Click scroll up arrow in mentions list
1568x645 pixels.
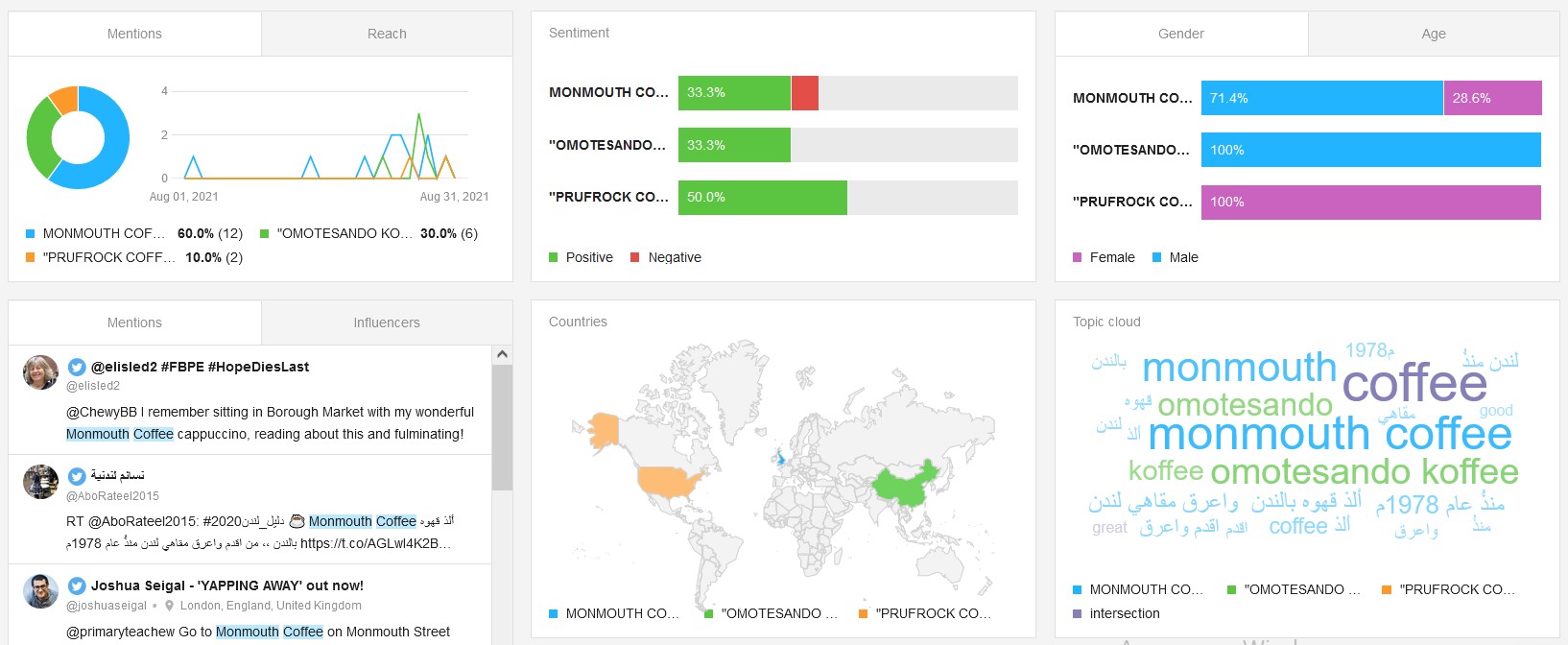pyautogui.click(x=502, y=355)
